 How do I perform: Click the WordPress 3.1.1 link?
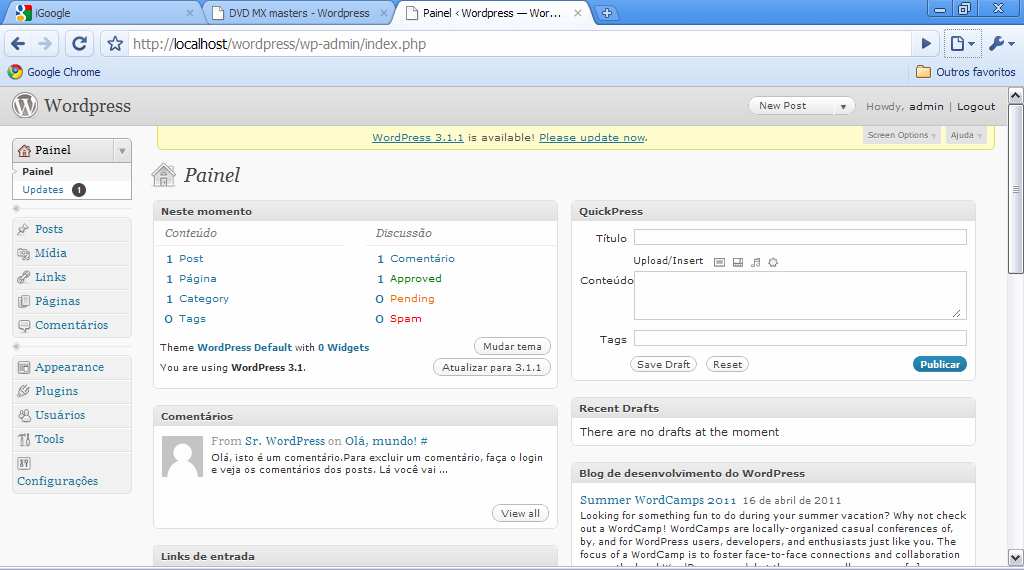(417, 137)
